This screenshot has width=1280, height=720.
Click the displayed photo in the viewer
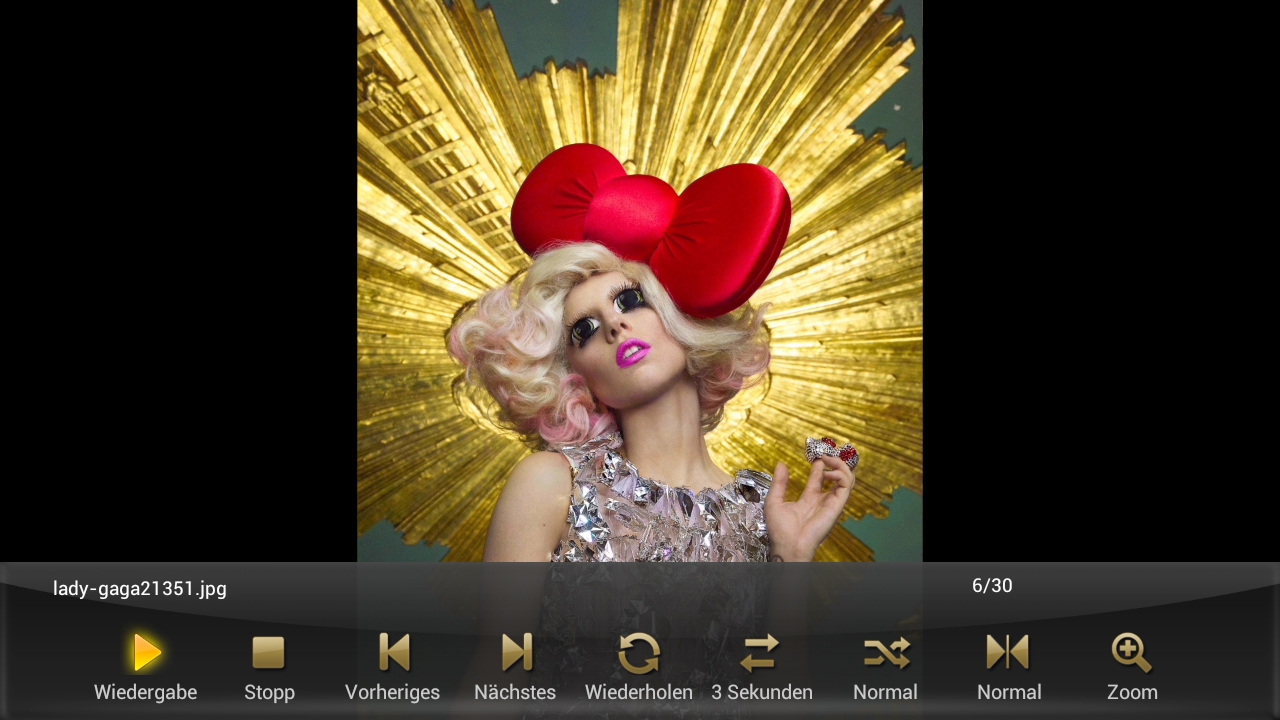pyautogui.click(x=640, y=281)
